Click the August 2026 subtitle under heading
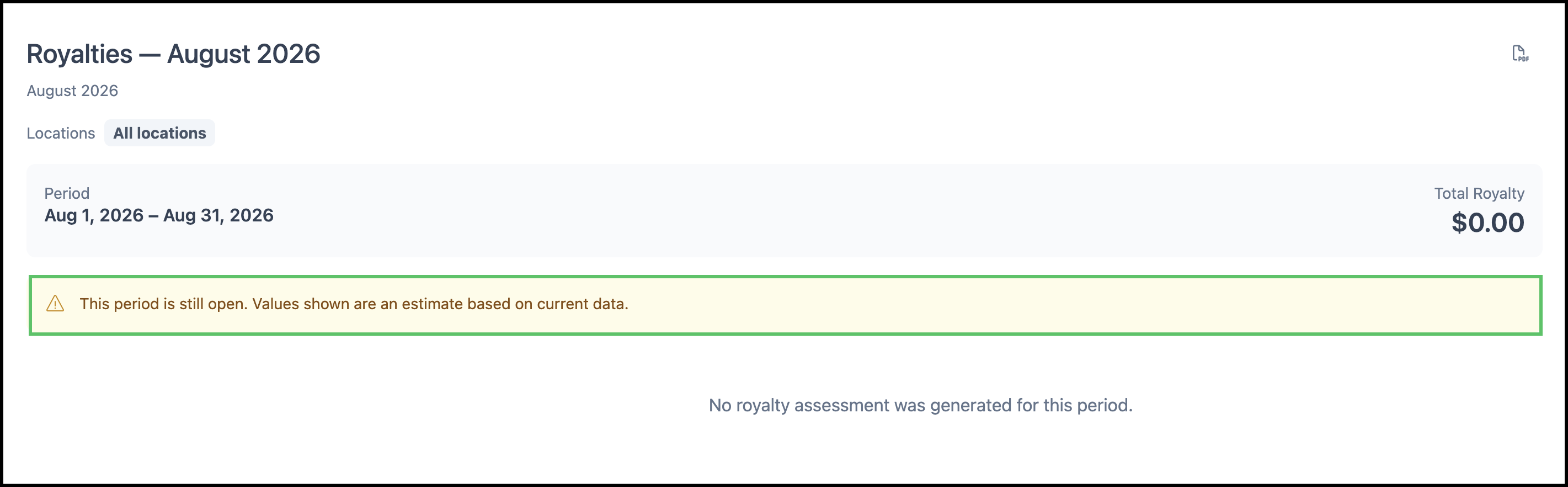The height and width of the screenshot is (487, 1568). [x=72, y=91]
